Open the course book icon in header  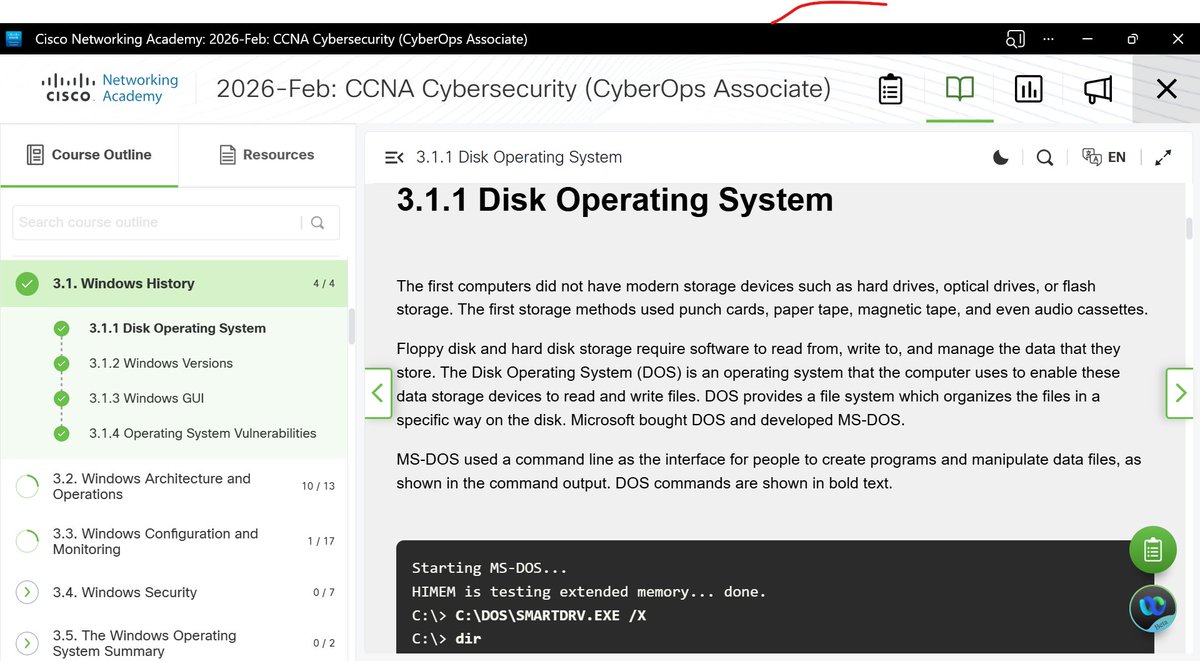960,89
